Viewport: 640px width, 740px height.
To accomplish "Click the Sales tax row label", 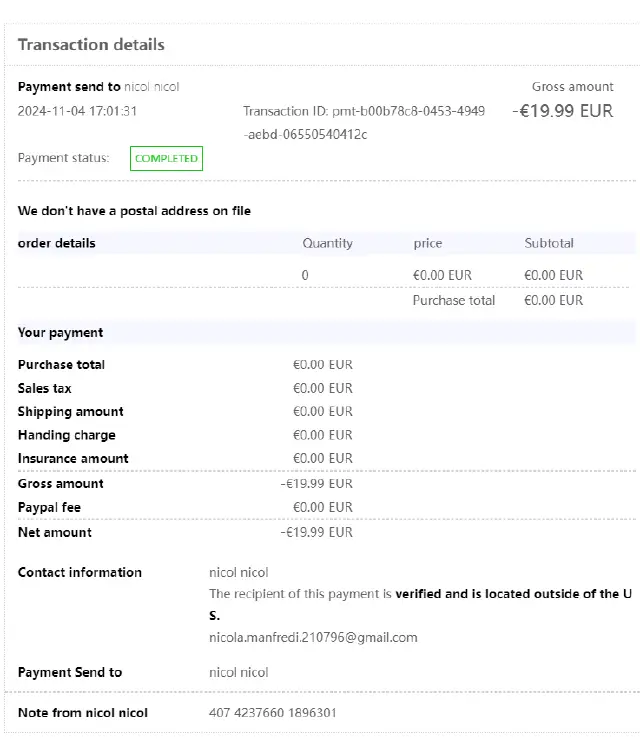I will pos(45,388).
